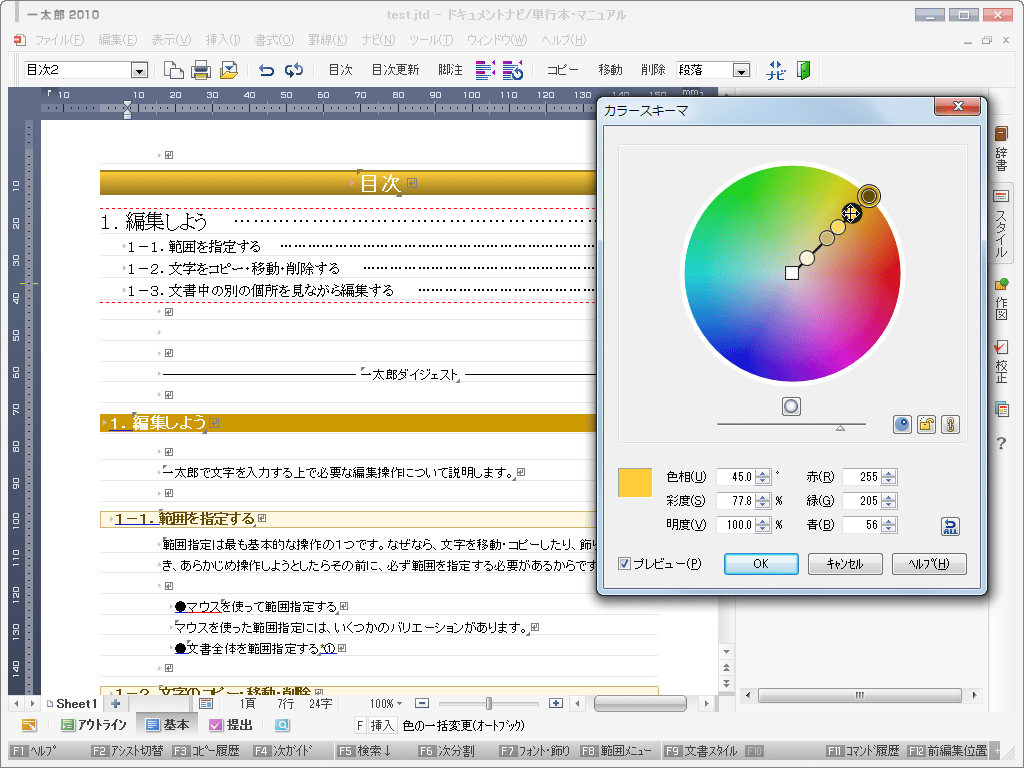Switch to the 提出 tab
1024x768 pixels.
[x=231, y=725]
